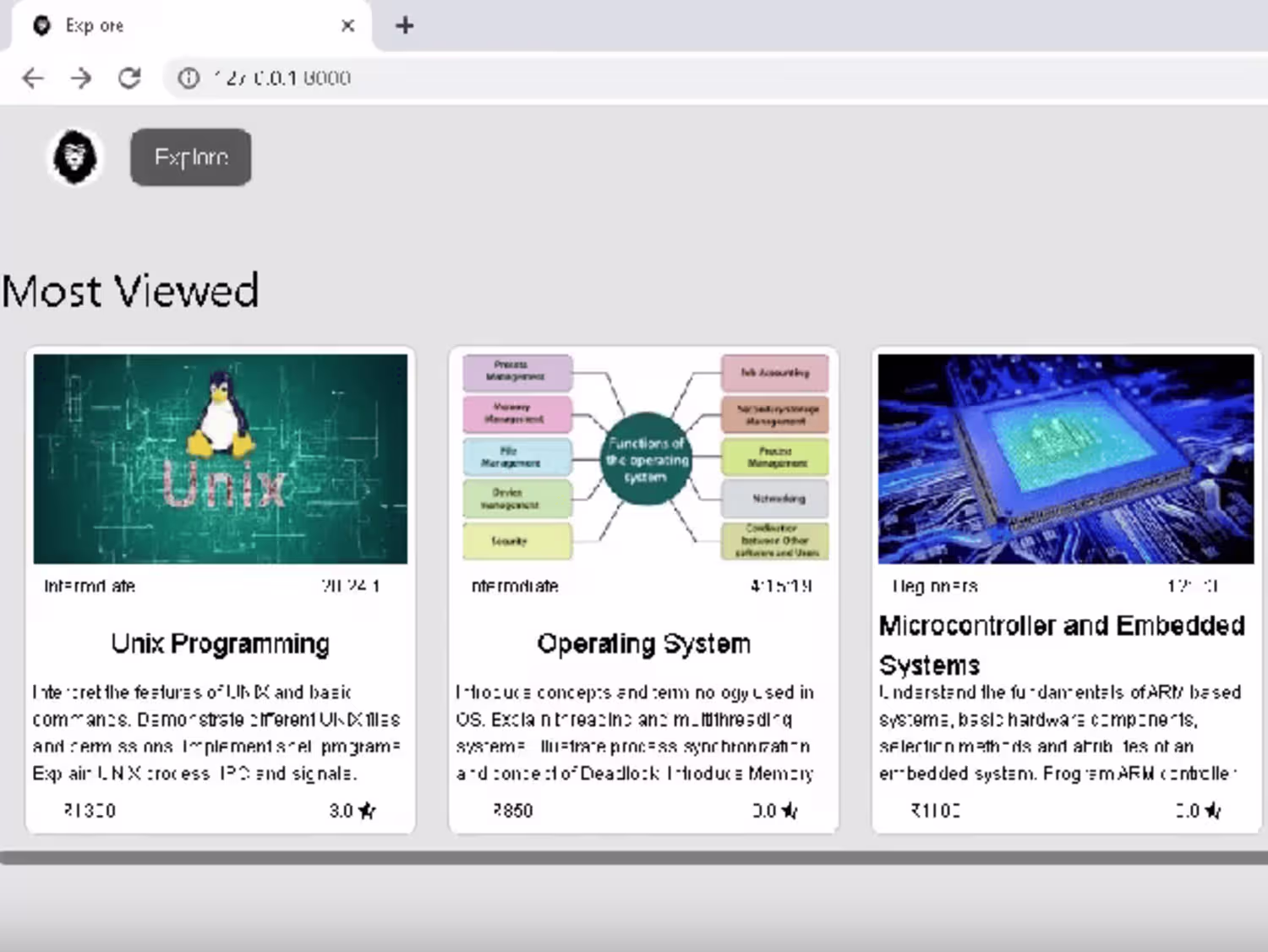This screenshot has height=952, width=1268.
Task: Go back with browser back arrow
Action: click(x=33, y=79)
